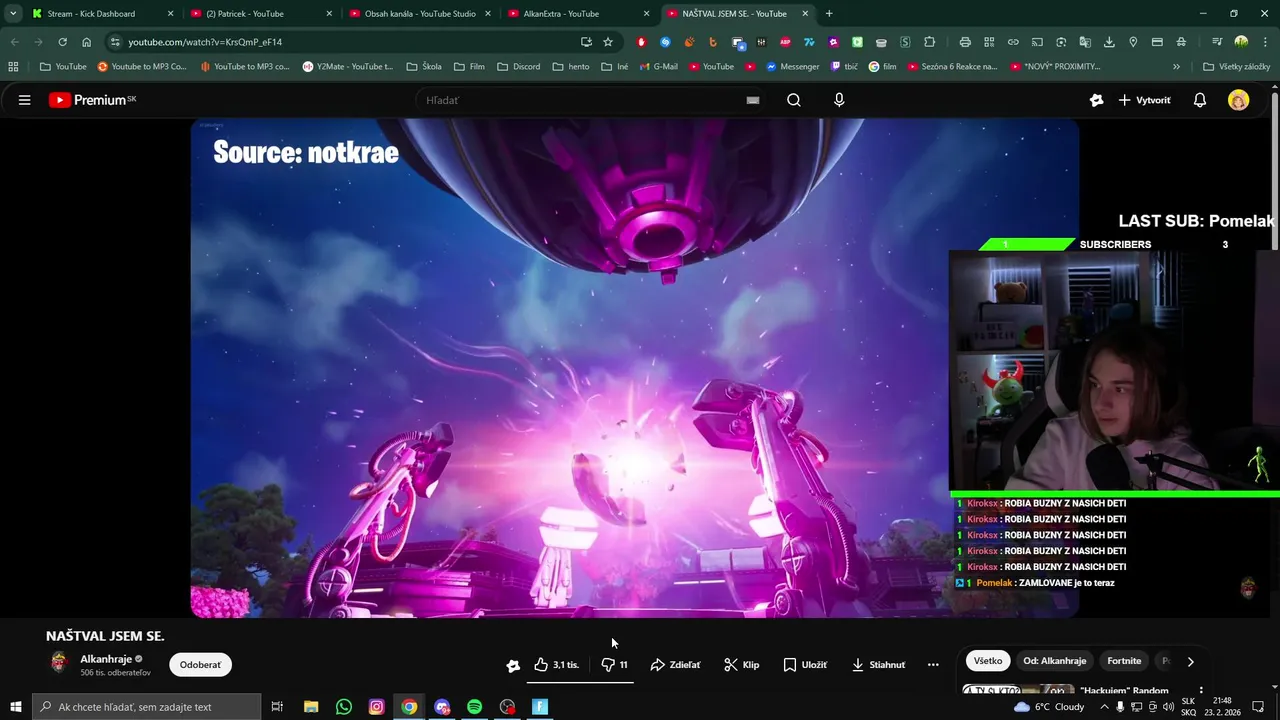Screen dimensions: 1280x720
Task: Click the YouTube search magnifier button
Action: (794, 100)
